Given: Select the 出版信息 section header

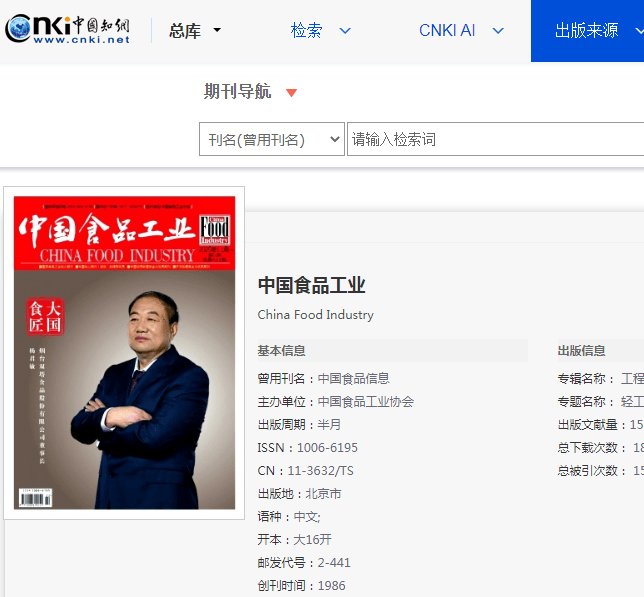Looking at the screenshot, I should pos(581,351).
